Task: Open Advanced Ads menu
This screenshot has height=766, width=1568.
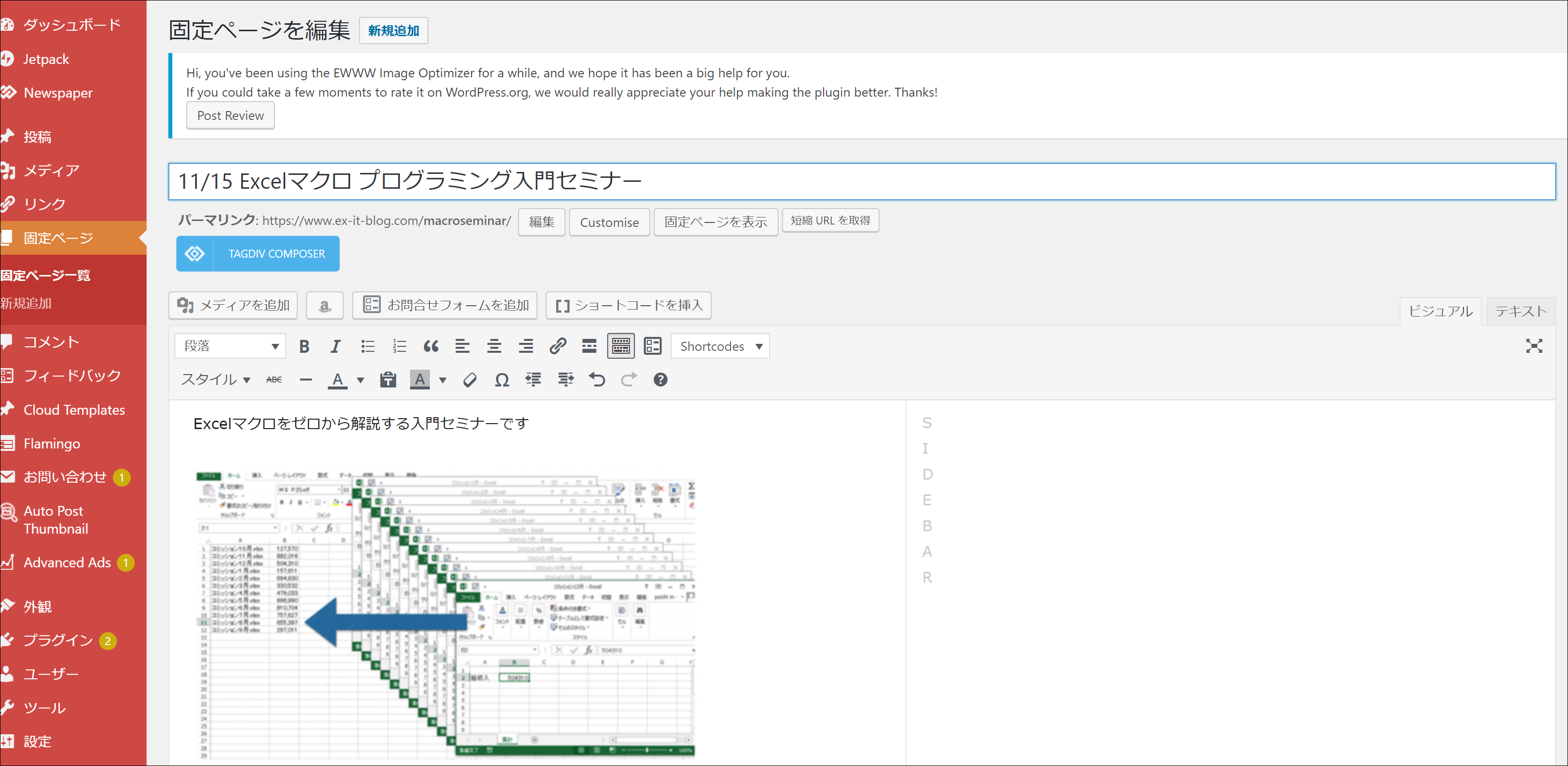Action: point(67,563)
